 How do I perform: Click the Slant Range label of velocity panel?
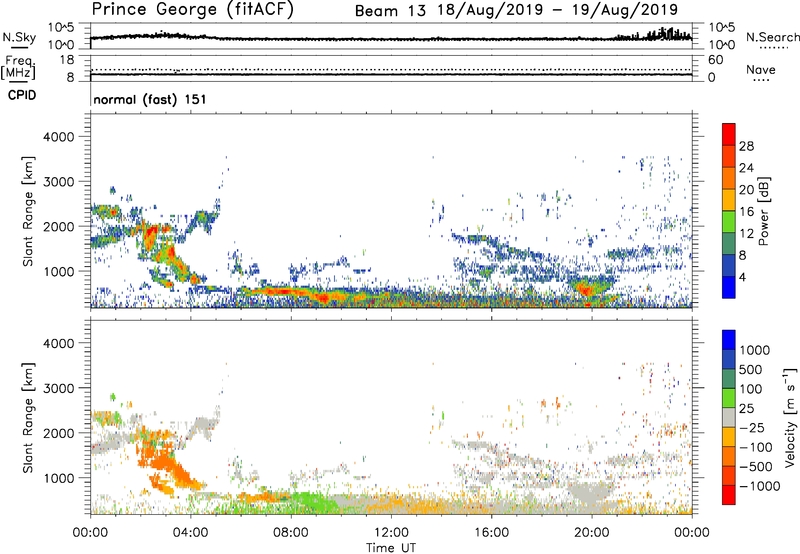coord(28,418)
